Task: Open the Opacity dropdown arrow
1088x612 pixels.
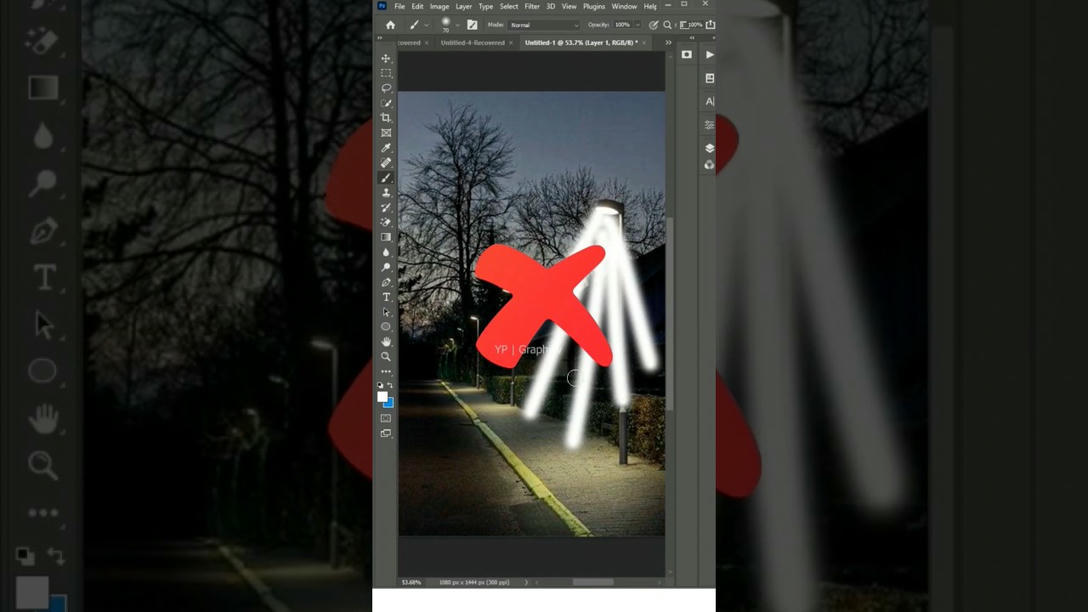Action: (638, 24)
